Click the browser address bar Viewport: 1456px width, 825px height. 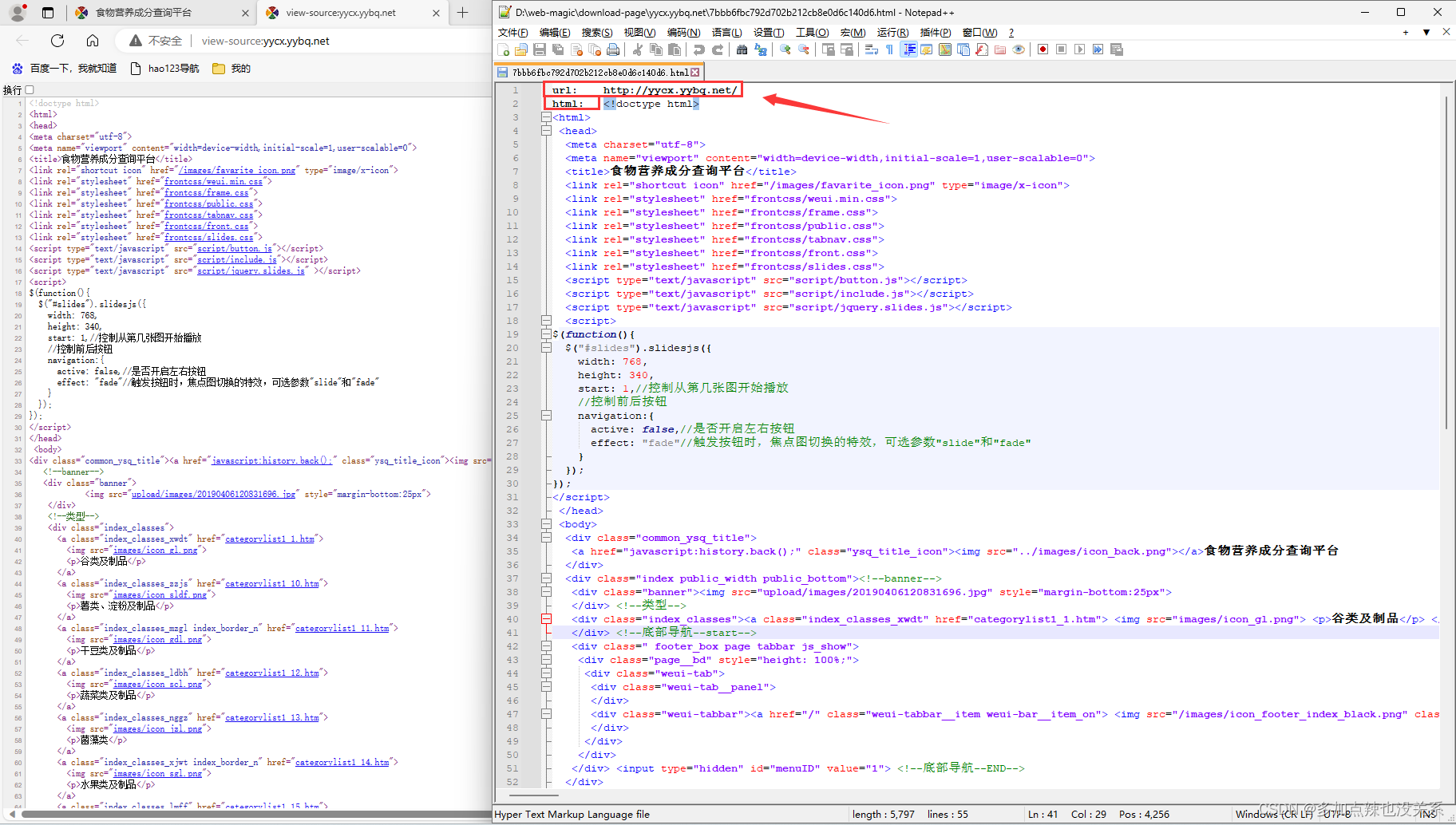[x=303, y=41]
